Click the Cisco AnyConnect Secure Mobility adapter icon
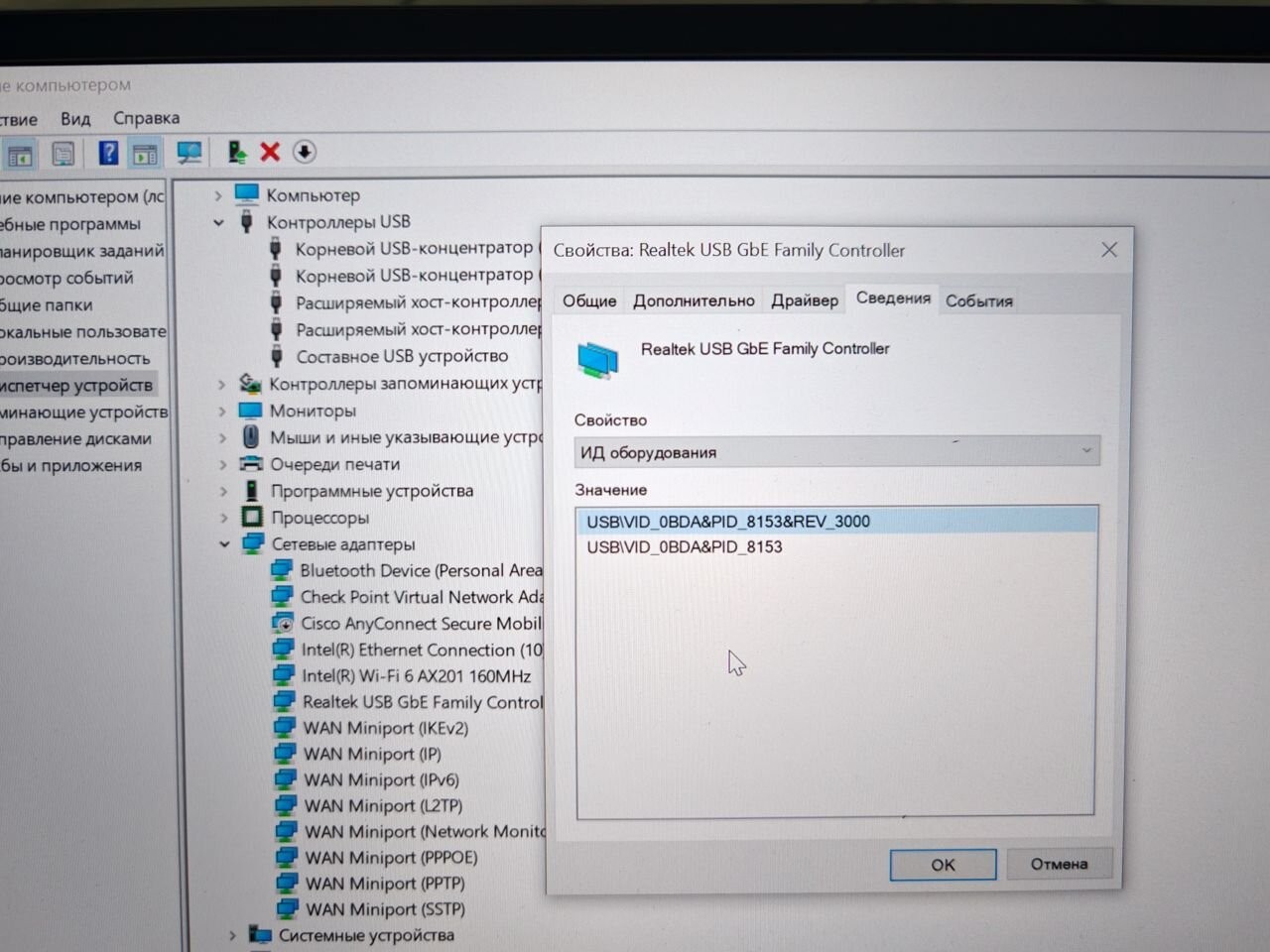Image resolution: width=1270 pixels, height=952 pixels. pos(283,624)
